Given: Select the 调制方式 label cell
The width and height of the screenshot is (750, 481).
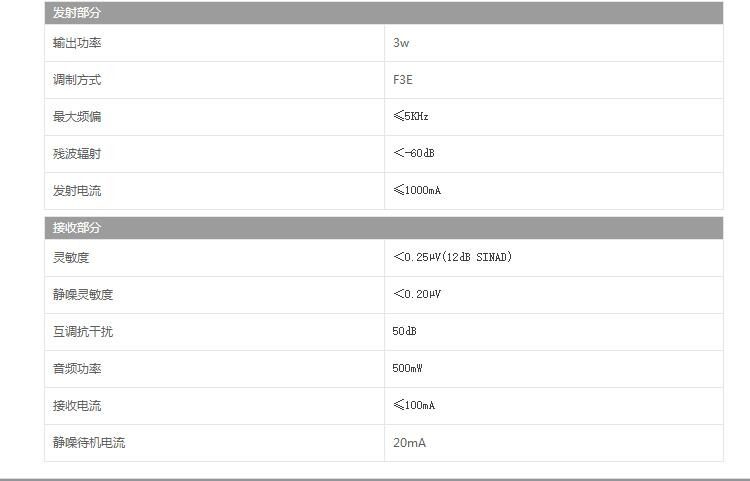Looking at the screenshot, I should pos(77,80).
